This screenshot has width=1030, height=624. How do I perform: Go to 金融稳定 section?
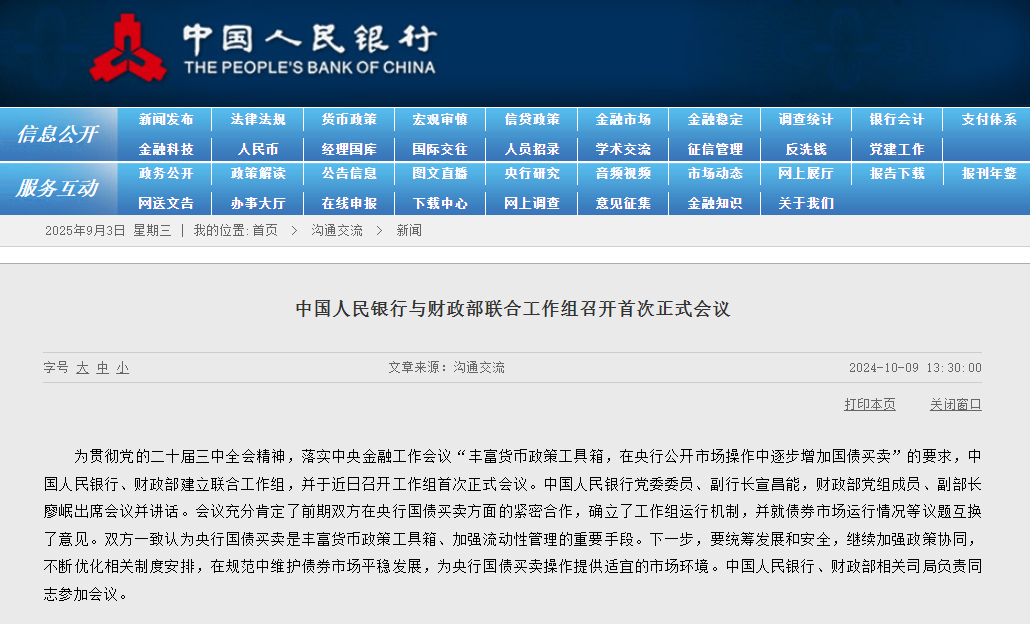pos(715,120)
